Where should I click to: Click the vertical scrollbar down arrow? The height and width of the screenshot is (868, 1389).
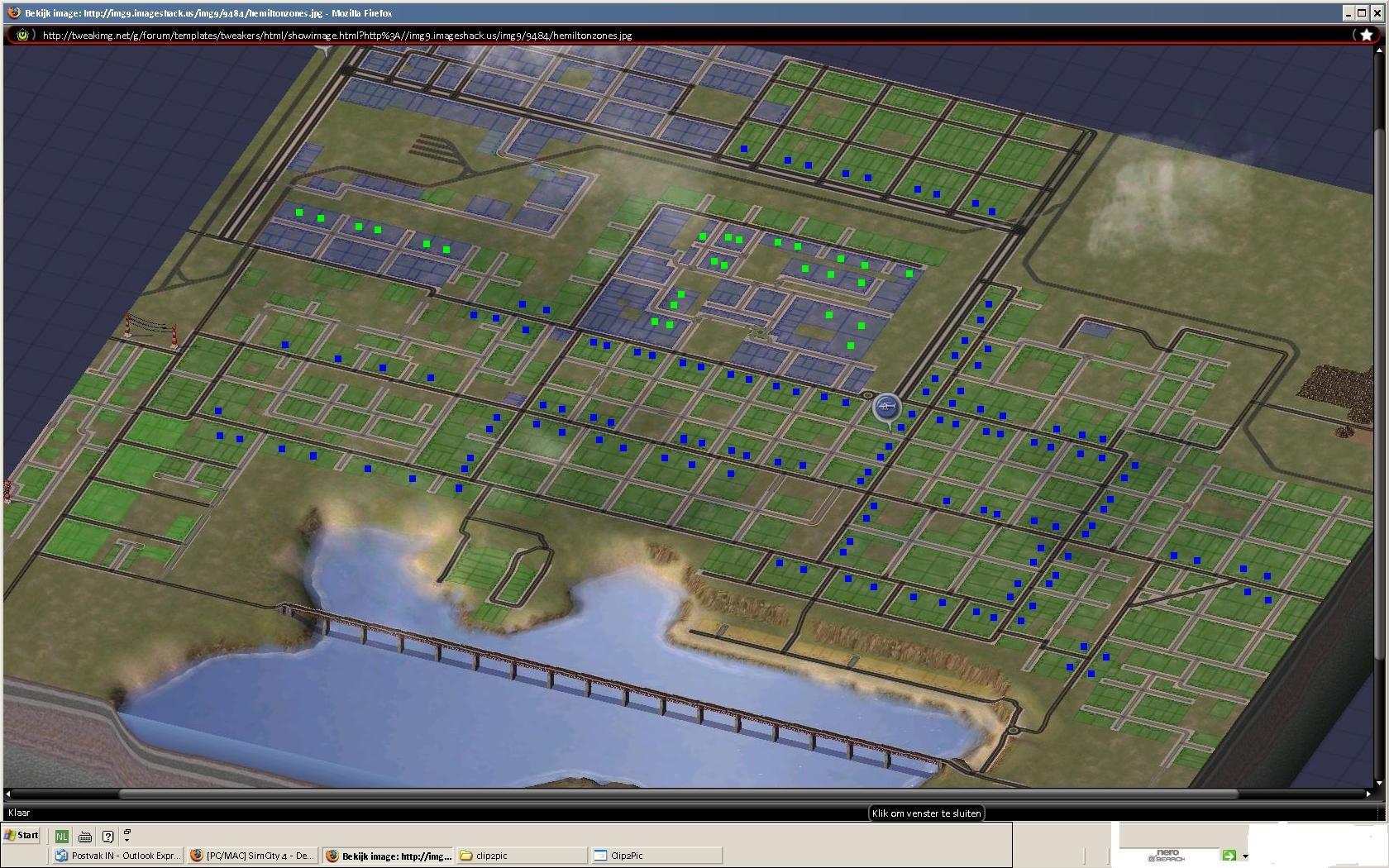click(x=1379, y=782)
